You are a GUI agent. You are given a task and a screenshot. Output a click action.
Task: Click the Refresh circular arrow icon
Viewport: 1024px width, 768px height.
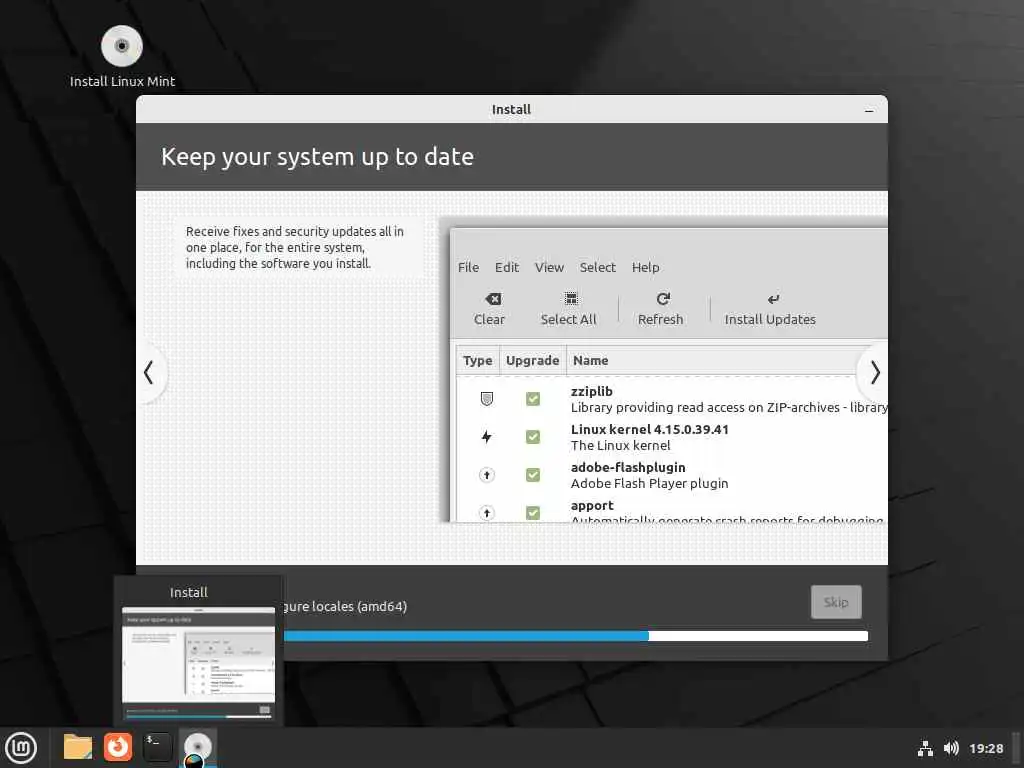click(x=663, y=299)
